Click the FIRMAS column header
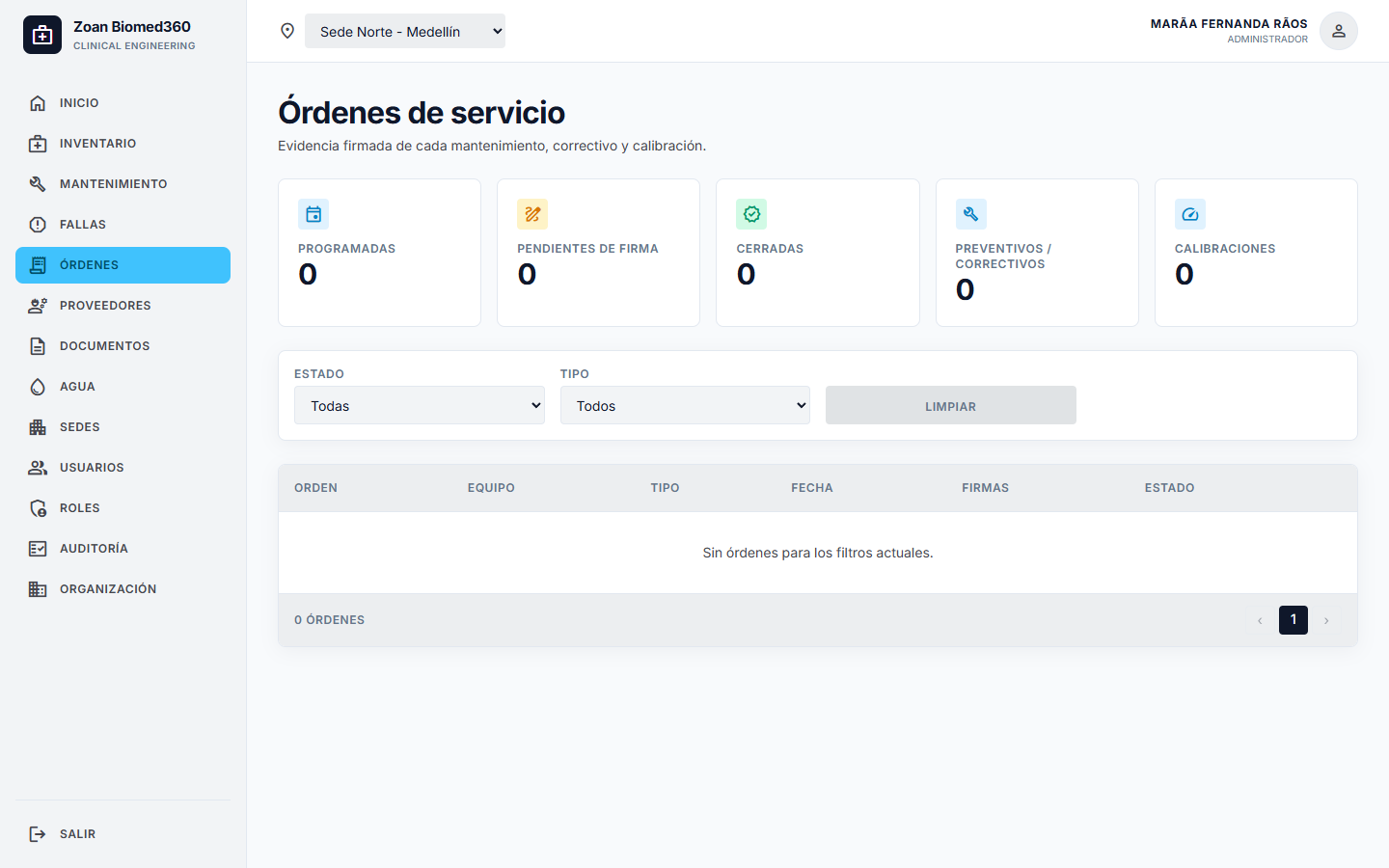This screenshot has width=1389, height=868. coord(985,488)
